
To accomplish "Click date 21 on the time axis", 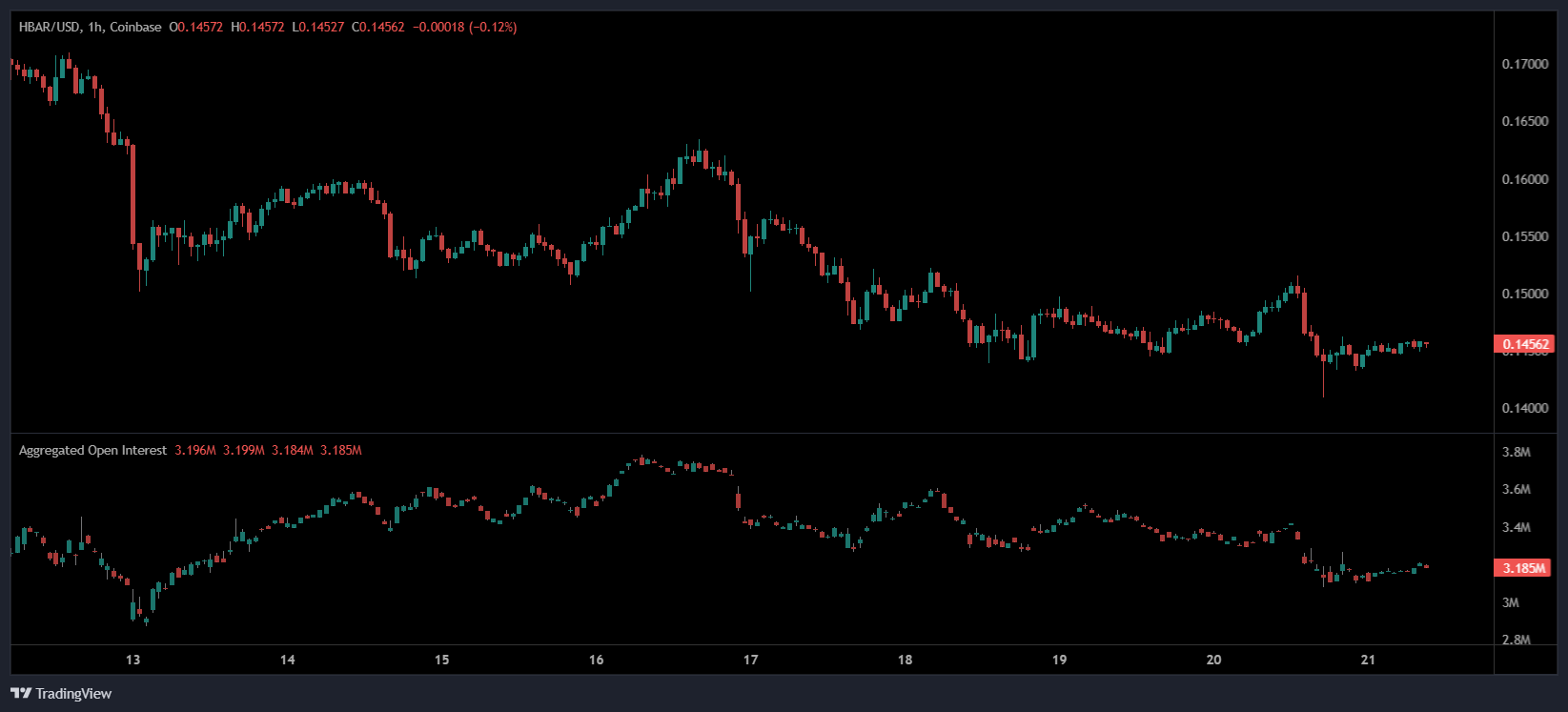I will pyautogui.click(x=1368, y=660).
